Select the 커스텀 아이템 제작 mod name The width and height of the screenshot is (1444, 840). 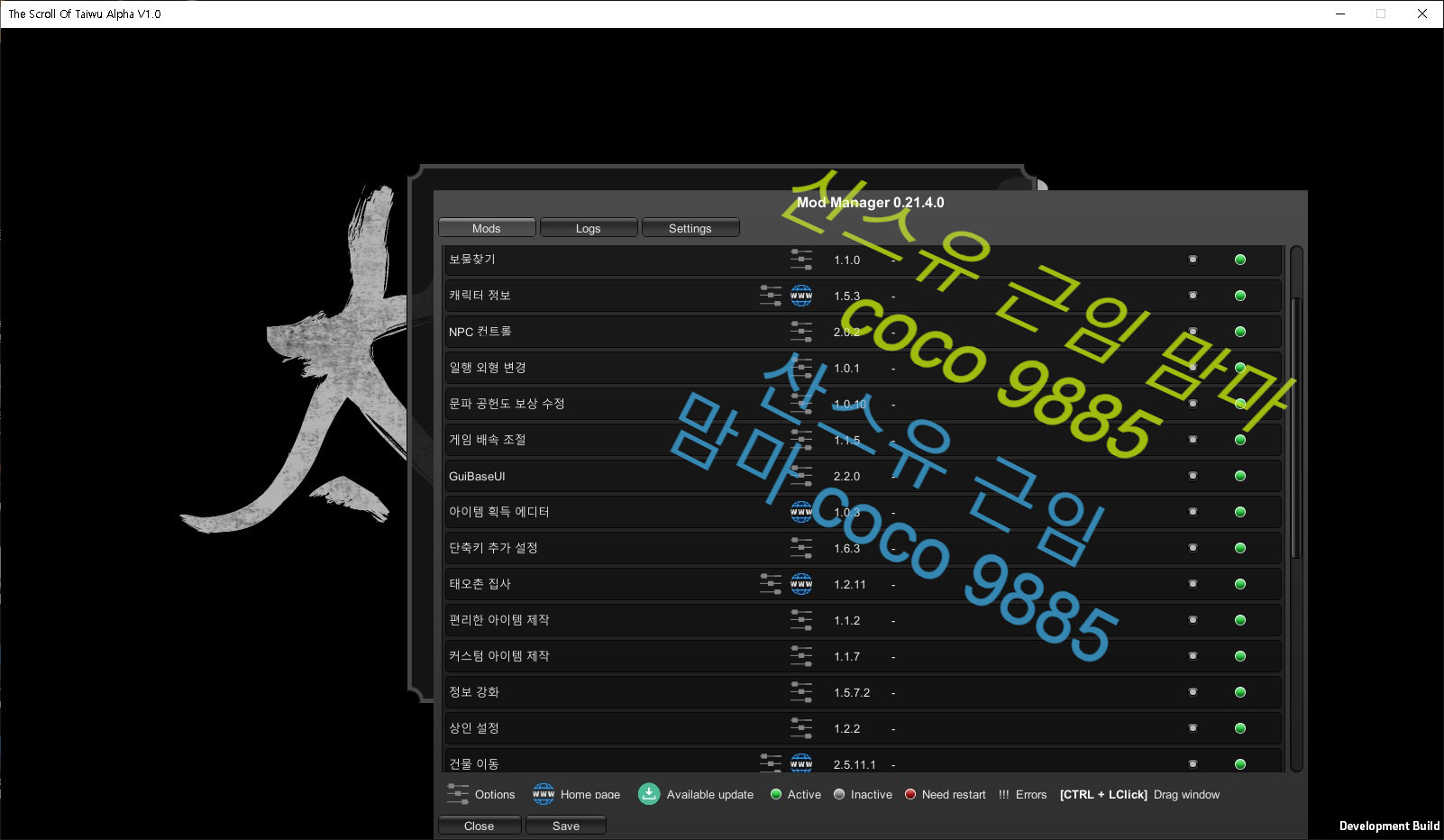click(x=499, y=656)
